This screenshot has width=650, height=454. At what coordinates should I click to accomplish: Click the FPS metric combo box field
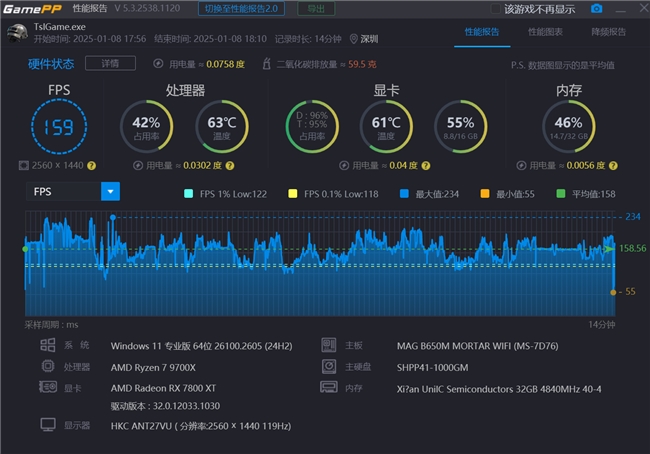tap(73, 192)
